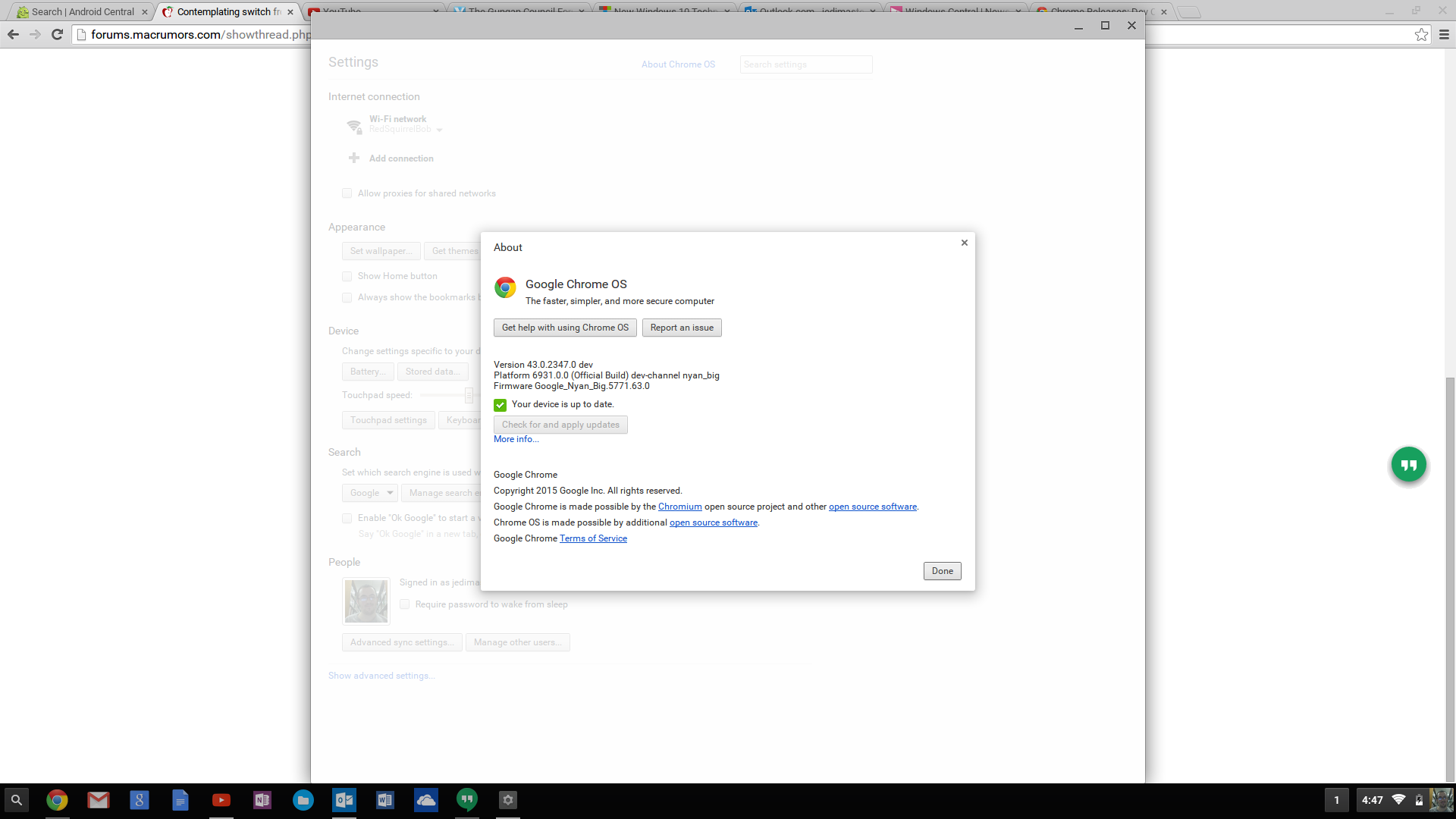Open the Chromium project link
This screenshot has height=819, width=1456.
point(679,507)
